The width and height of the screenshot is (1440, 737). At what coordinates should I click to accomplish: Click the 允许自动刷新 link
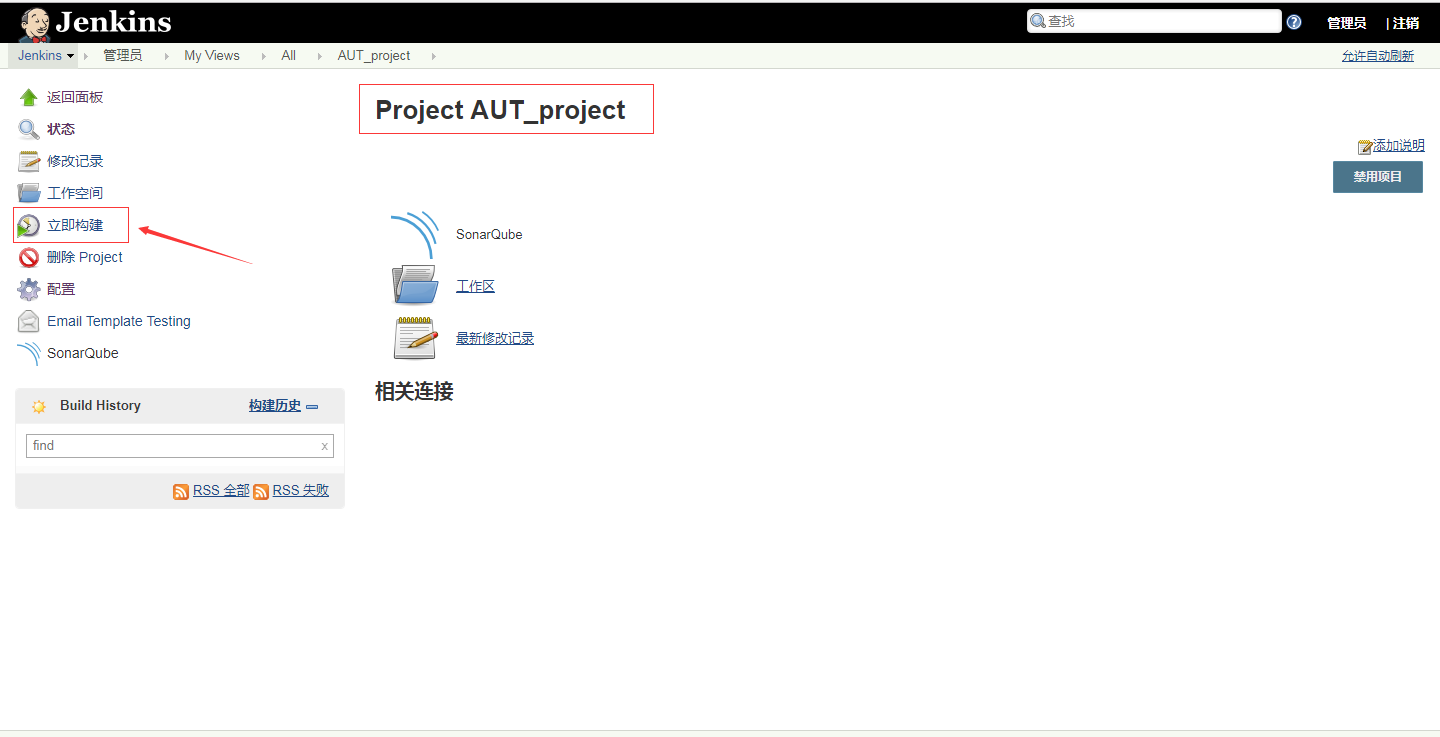click(1378, 56)
